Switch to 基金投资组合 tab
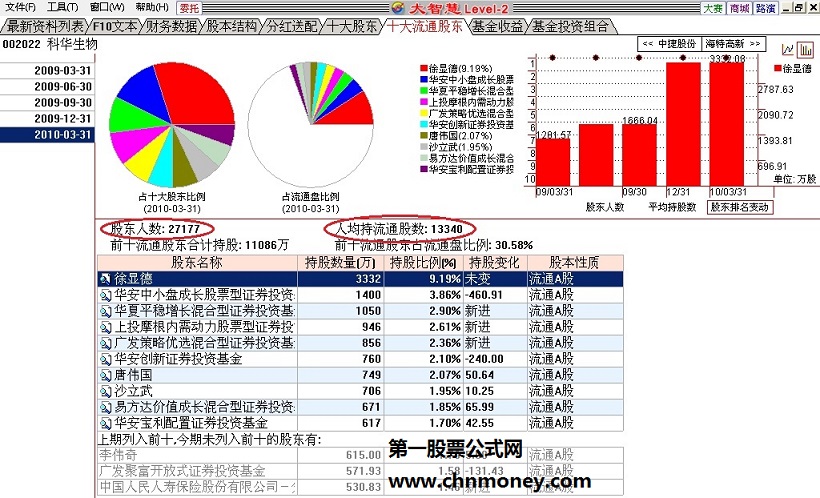The height and width of the screenshot is (498, 820). click(570, 26)
